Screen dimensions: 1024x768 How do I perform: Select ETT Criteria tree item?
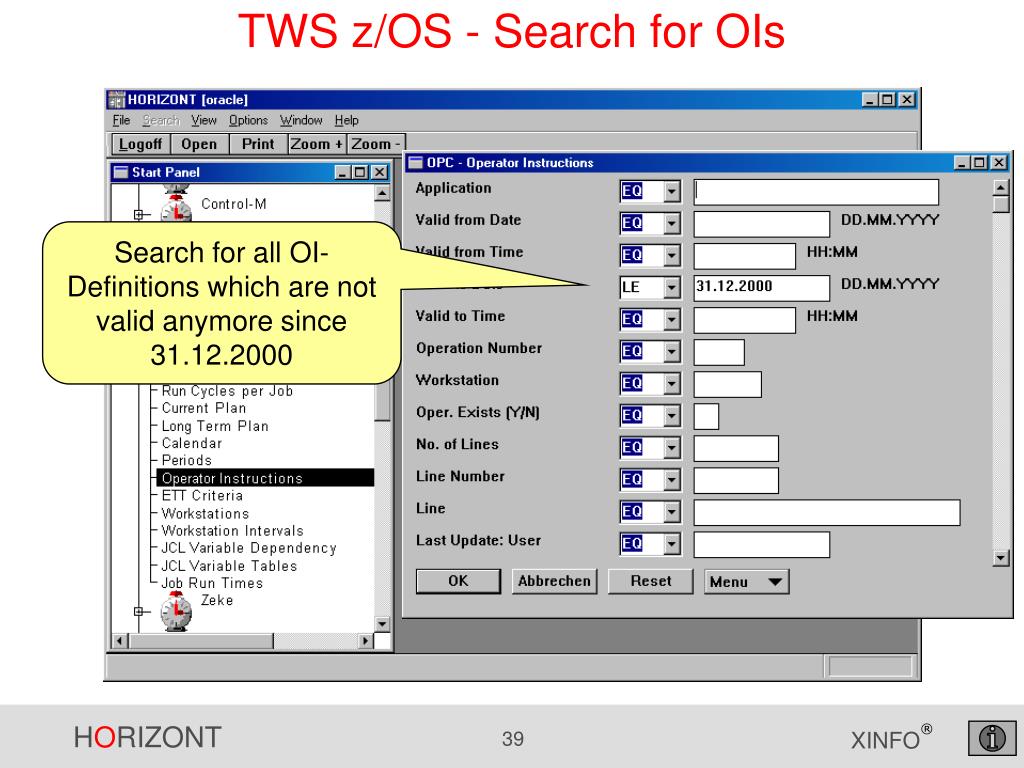[x=202, y=496]
